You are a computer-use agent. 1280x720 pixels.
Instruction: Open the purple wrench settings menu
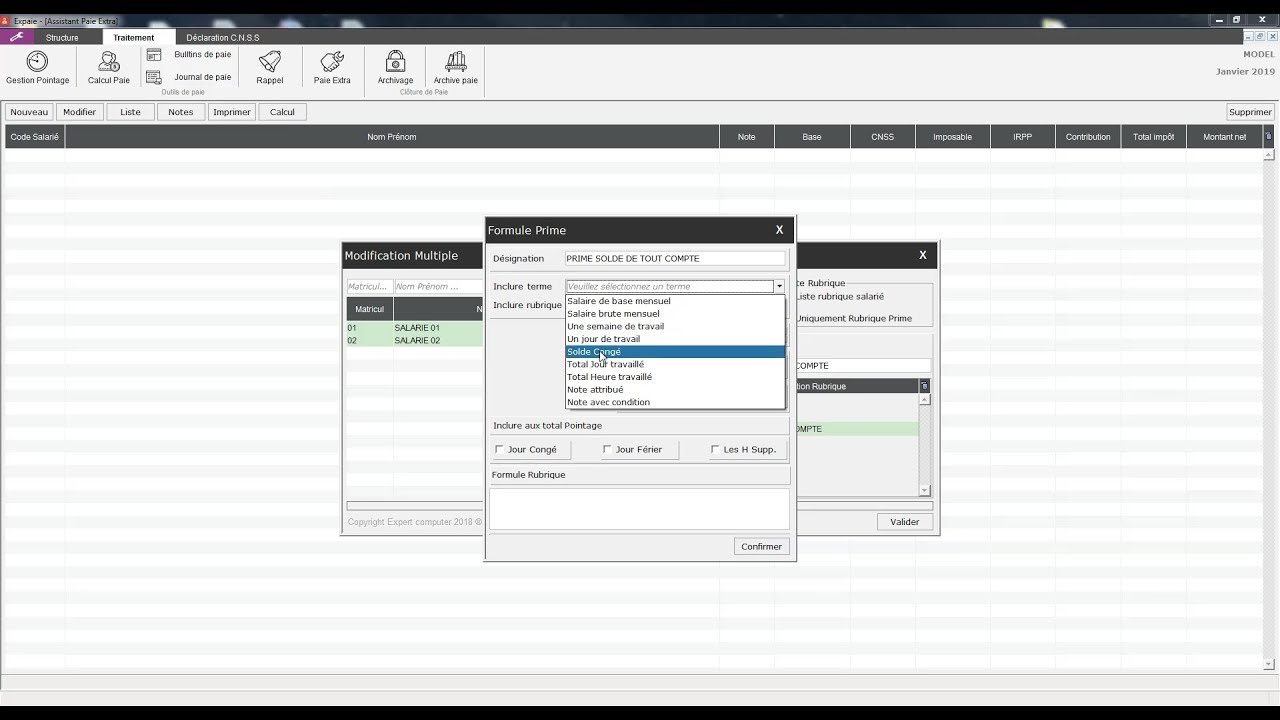[16, 37]
